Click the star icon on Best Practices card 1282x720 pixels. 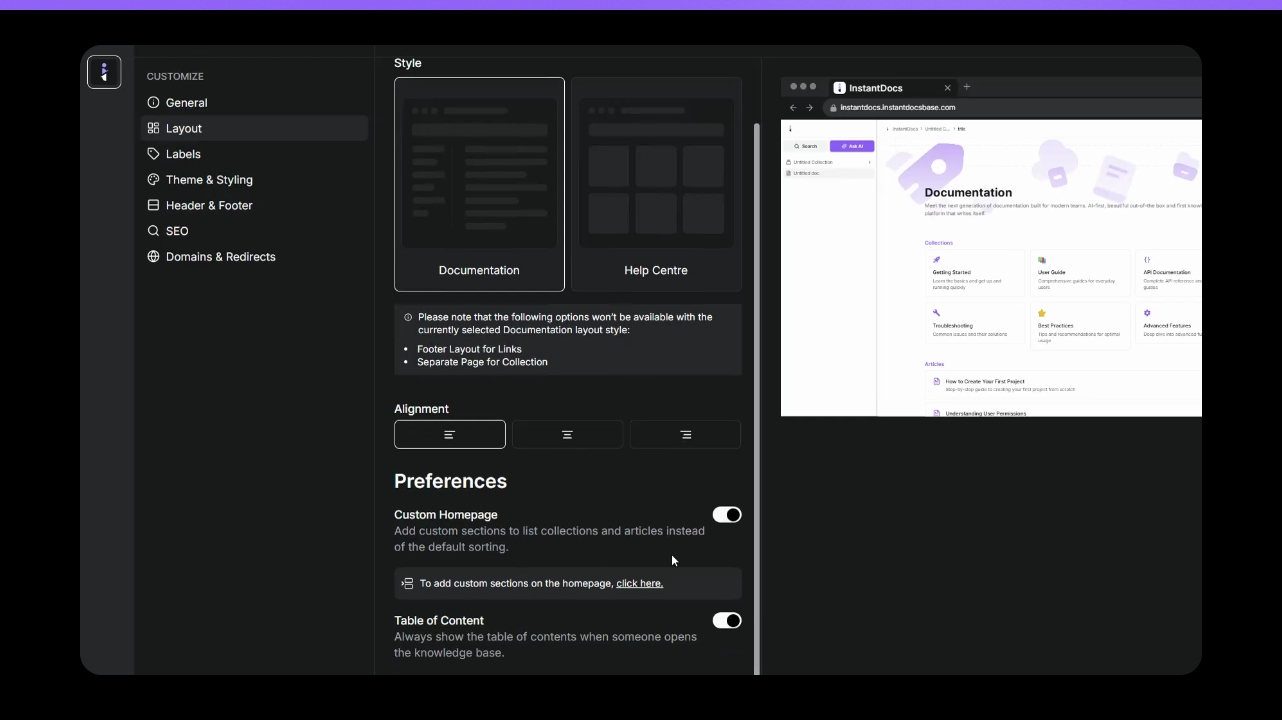(1042, 313)
